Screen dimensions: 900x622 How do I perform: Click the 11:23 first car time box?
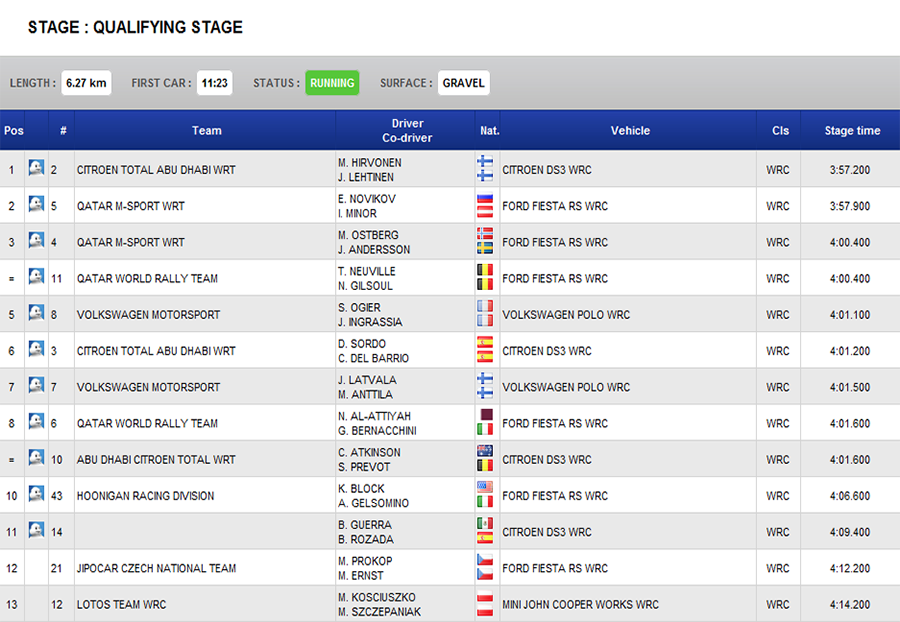(214, 83)
